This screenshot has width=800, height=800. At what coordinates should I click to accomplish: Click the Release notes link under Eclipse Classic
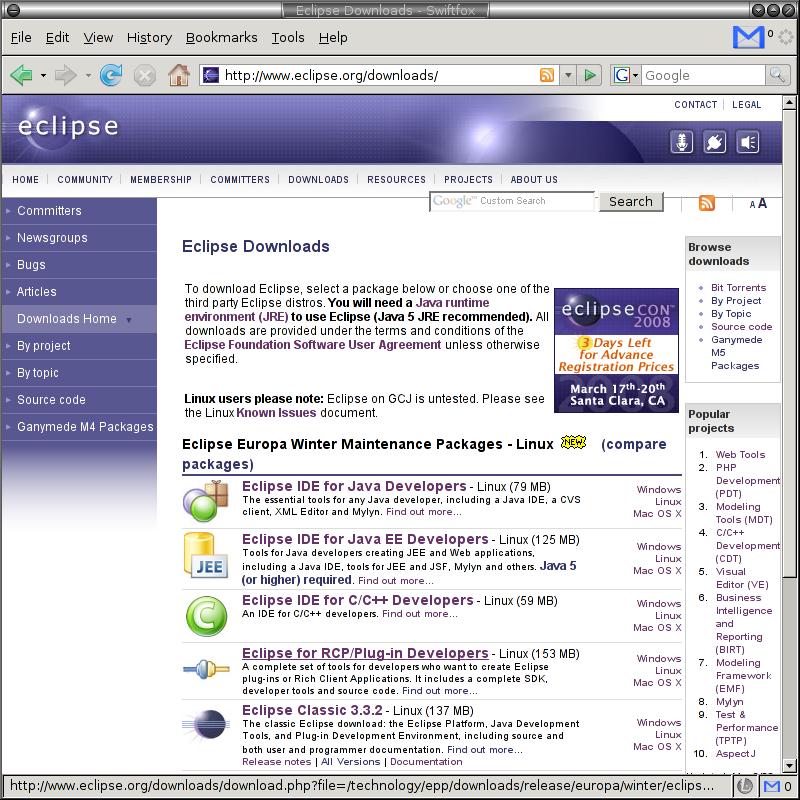click(x=277, y=762)
